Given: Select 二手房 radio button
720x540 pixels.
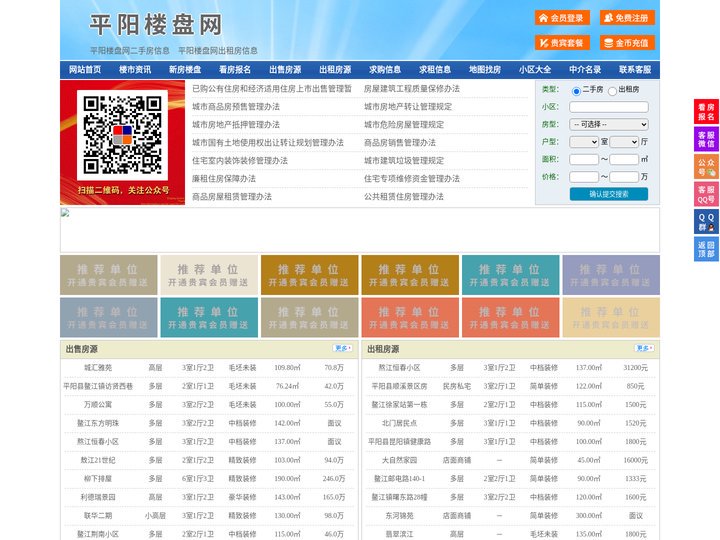Looking at the screenshot, I should point(576,91).
